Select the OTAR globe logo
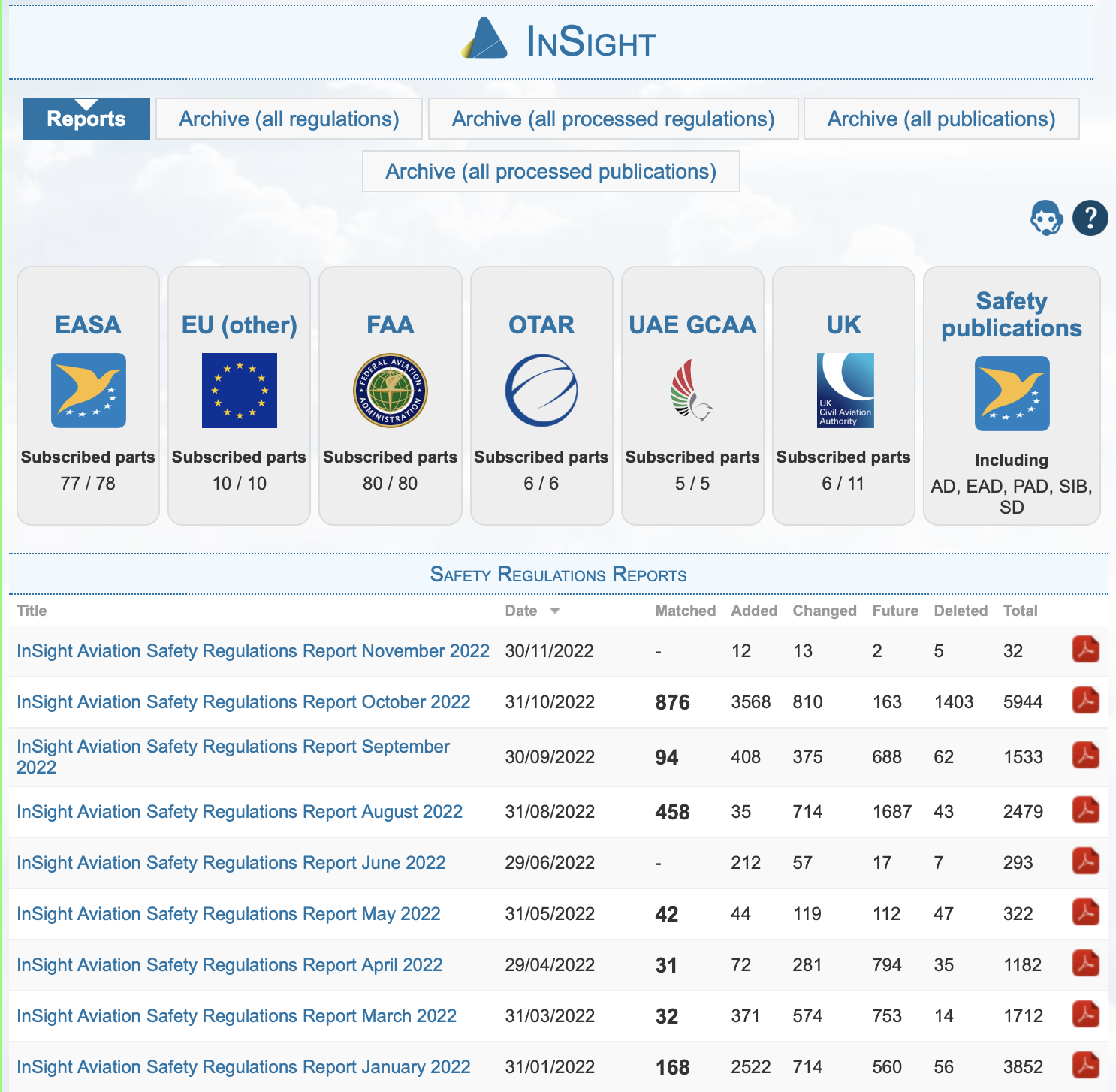This screenshot has height=1092, width=1116. pos(541,391)
